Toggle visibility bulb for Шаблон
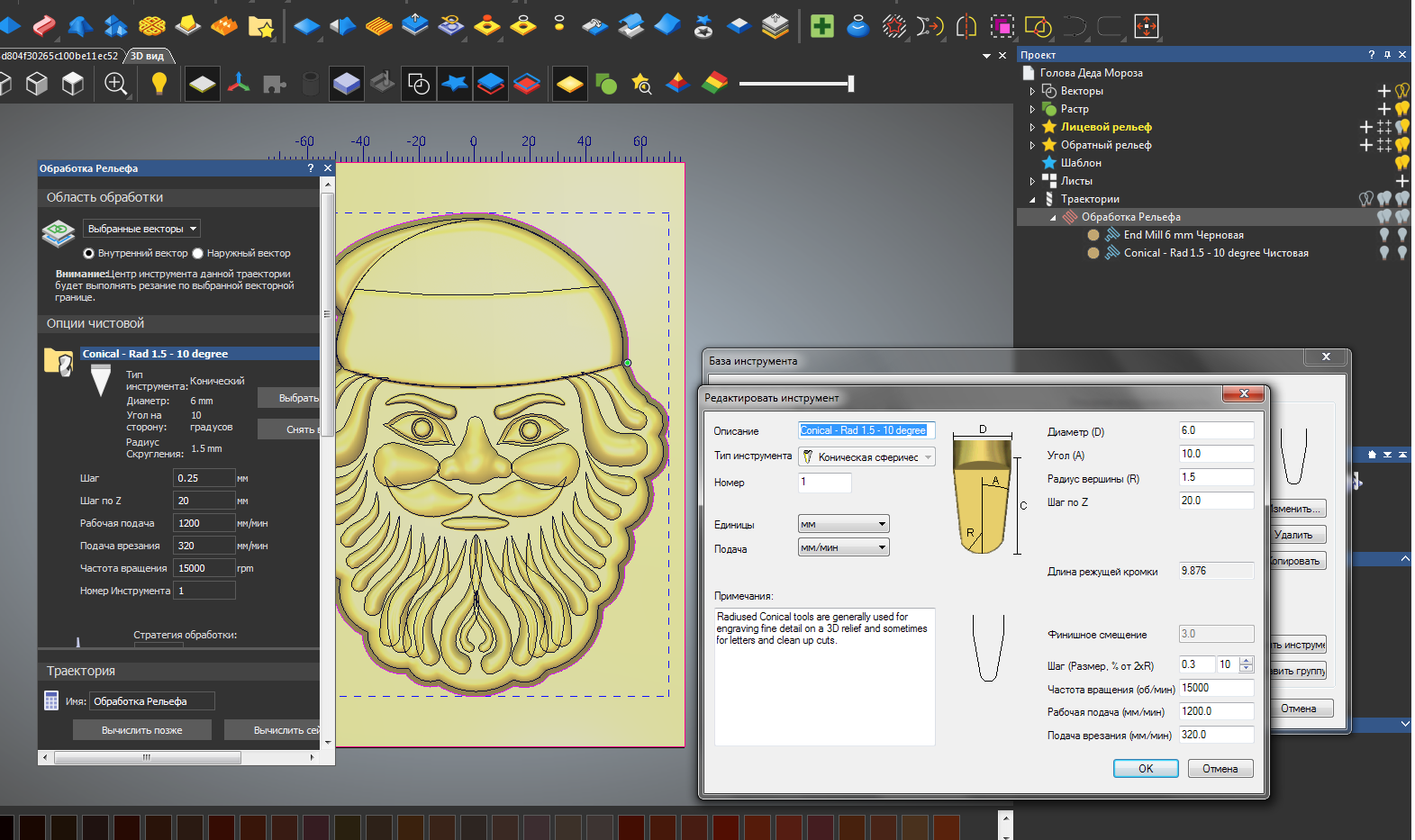The height and width of the screenshot is (840, 1415). point(1401,163)
